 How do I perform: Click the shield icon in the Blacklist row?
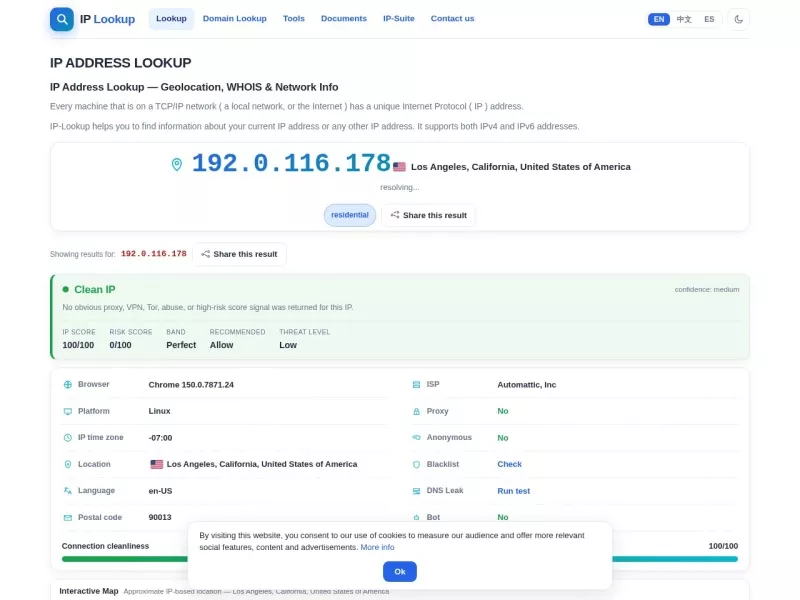coord(416,464)
